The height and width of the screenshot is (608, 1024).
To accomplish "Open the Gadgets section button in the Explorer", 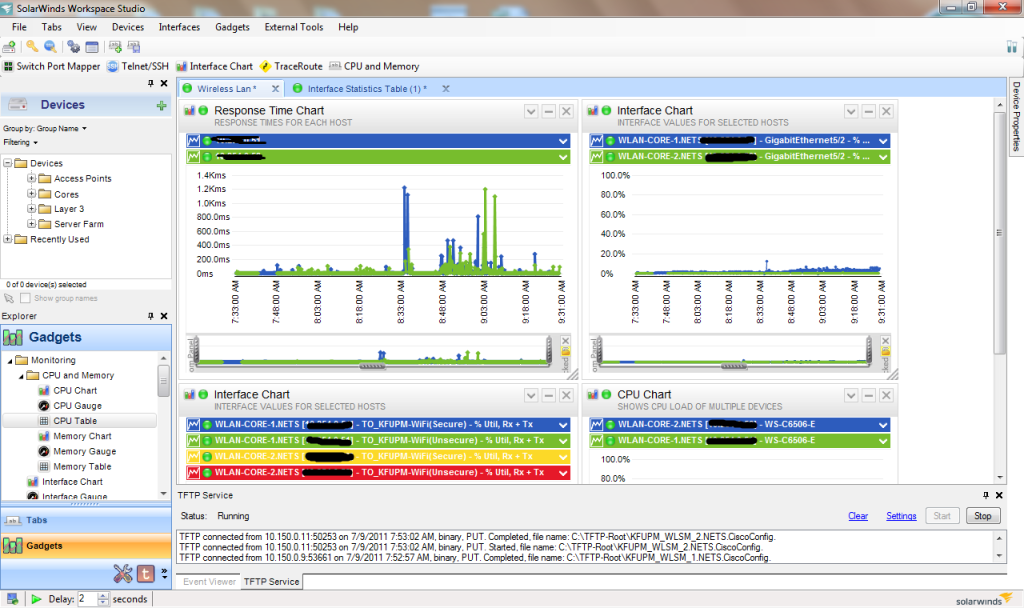I will click(86, 546).
